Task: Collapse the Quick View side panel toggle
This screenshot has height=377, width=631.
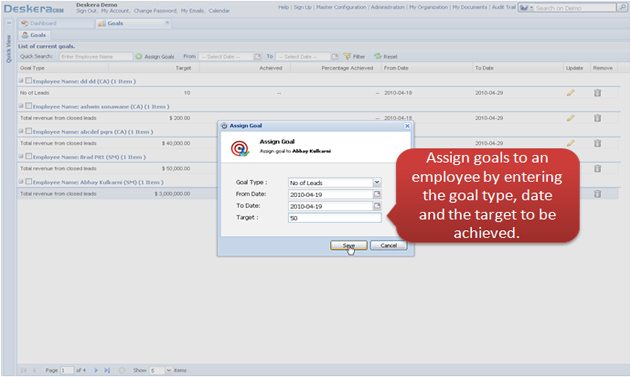Action: tap(9, 23)
